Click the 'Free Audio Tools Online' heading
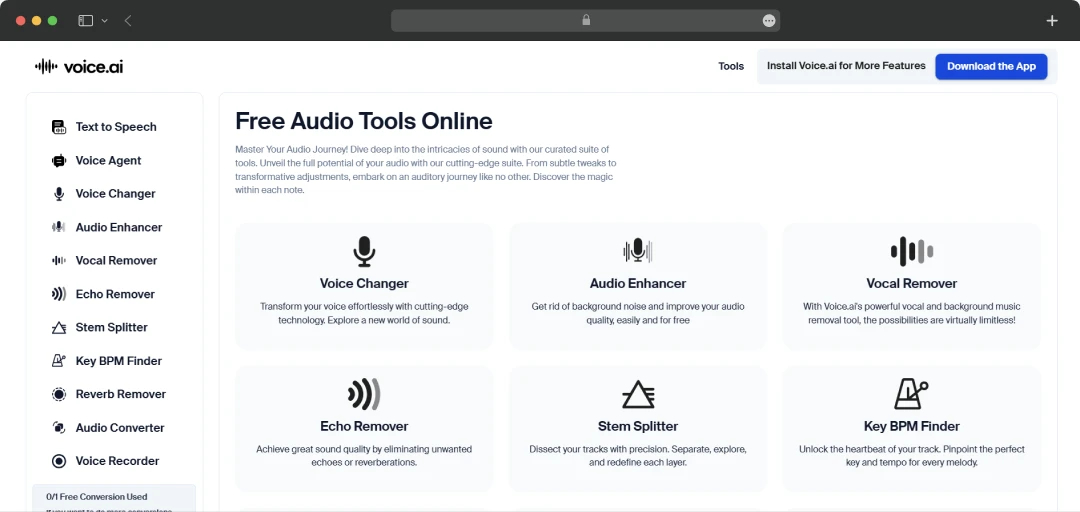The height and width of the screenshot is (512, 1080). point(364,121)
